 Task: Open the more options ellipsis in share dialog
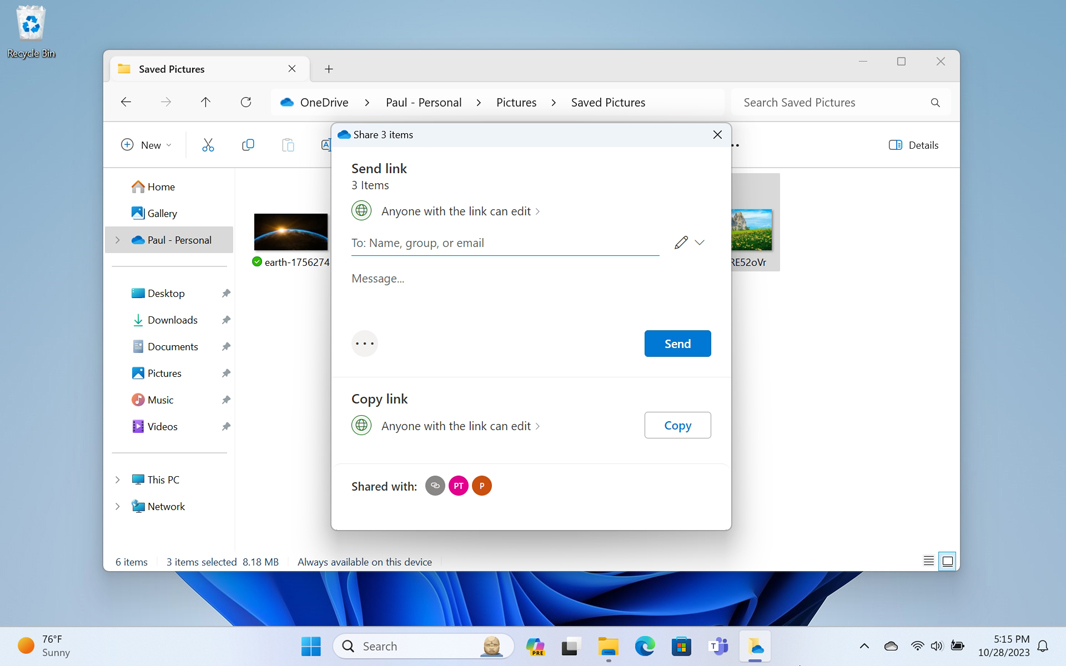[365, 344]
